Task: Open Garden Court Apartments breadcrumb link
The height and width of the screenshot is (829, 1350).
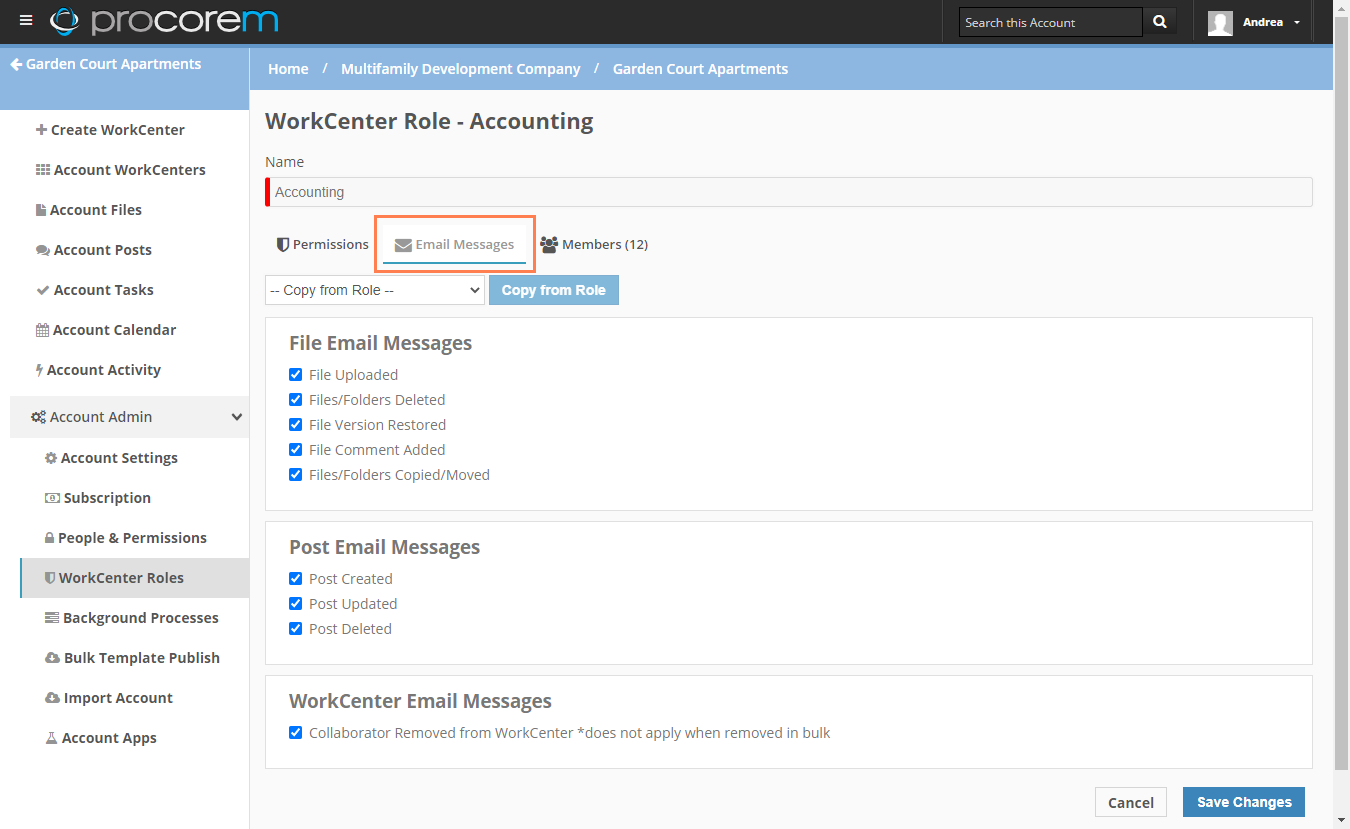Action: [700, 69]
